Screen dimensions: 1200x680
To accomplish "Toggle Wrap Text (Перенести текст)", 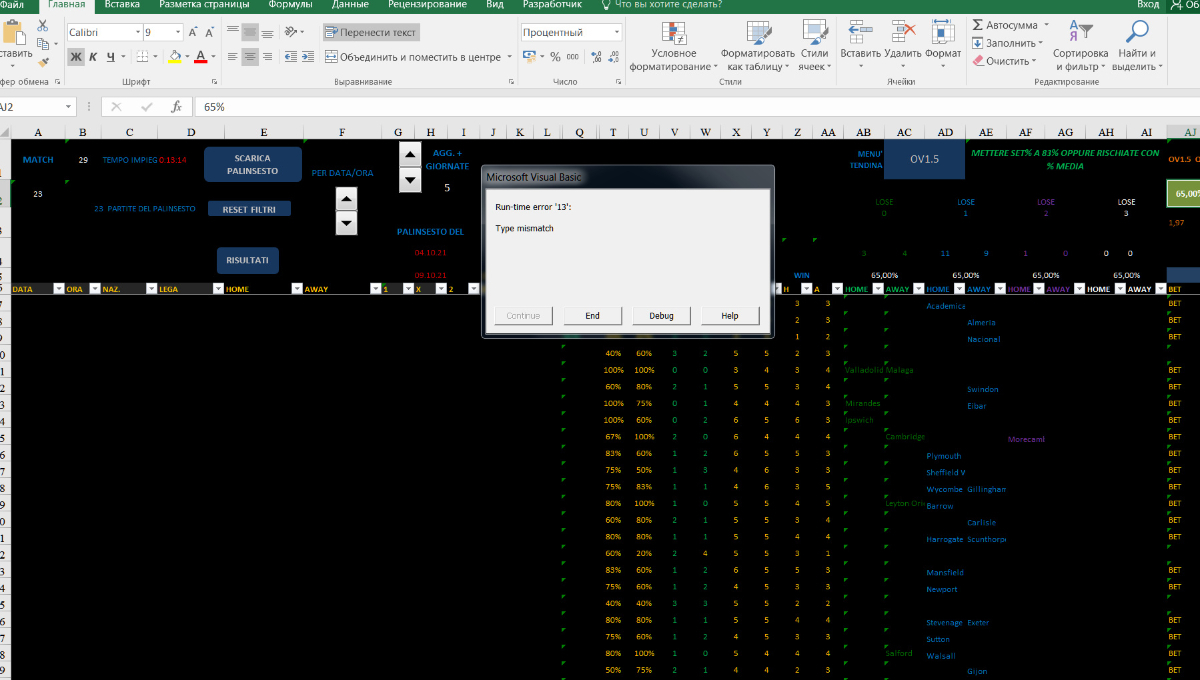I will (370, 33).
